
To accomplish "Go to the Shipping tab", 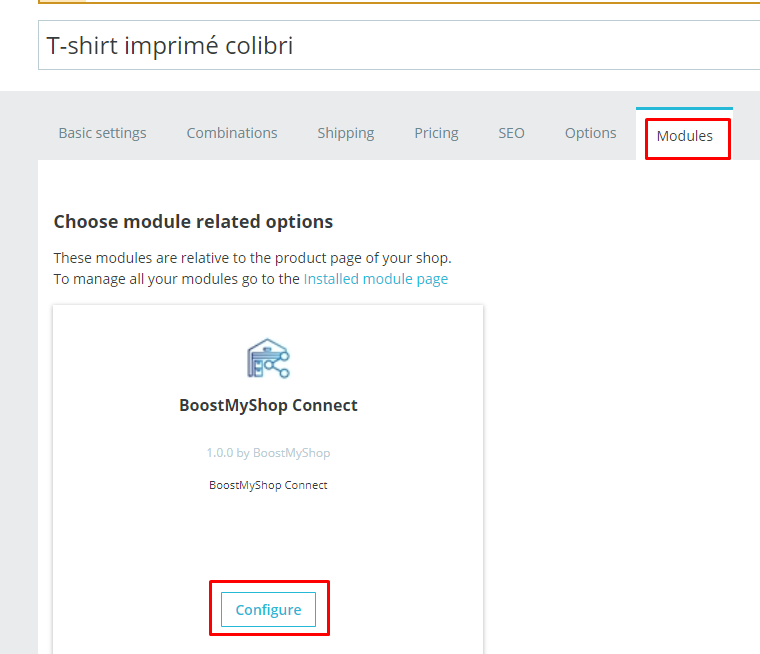I will pyautogui.click(x=346, y=133).
